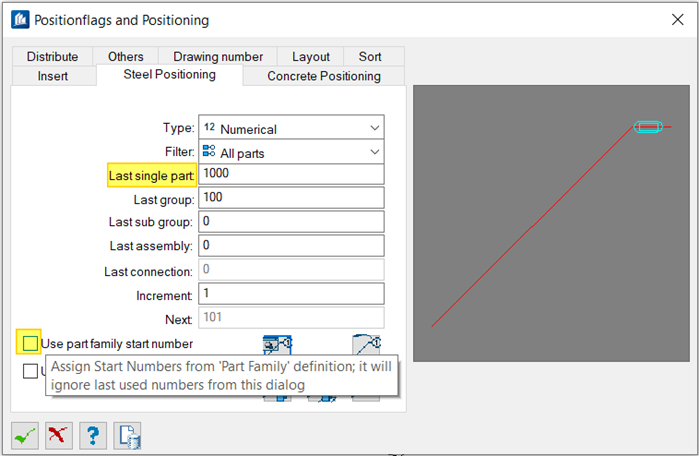Open help with the blue question mark
The image size is (699, 456).
[x=93, y=435]
